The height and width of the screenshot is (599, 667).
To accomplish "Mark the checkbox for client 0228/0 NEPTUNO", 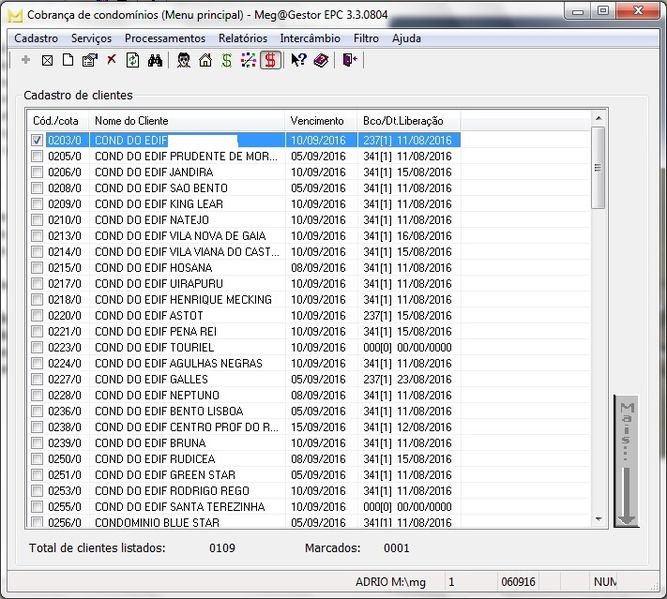I will coord(38,396).
